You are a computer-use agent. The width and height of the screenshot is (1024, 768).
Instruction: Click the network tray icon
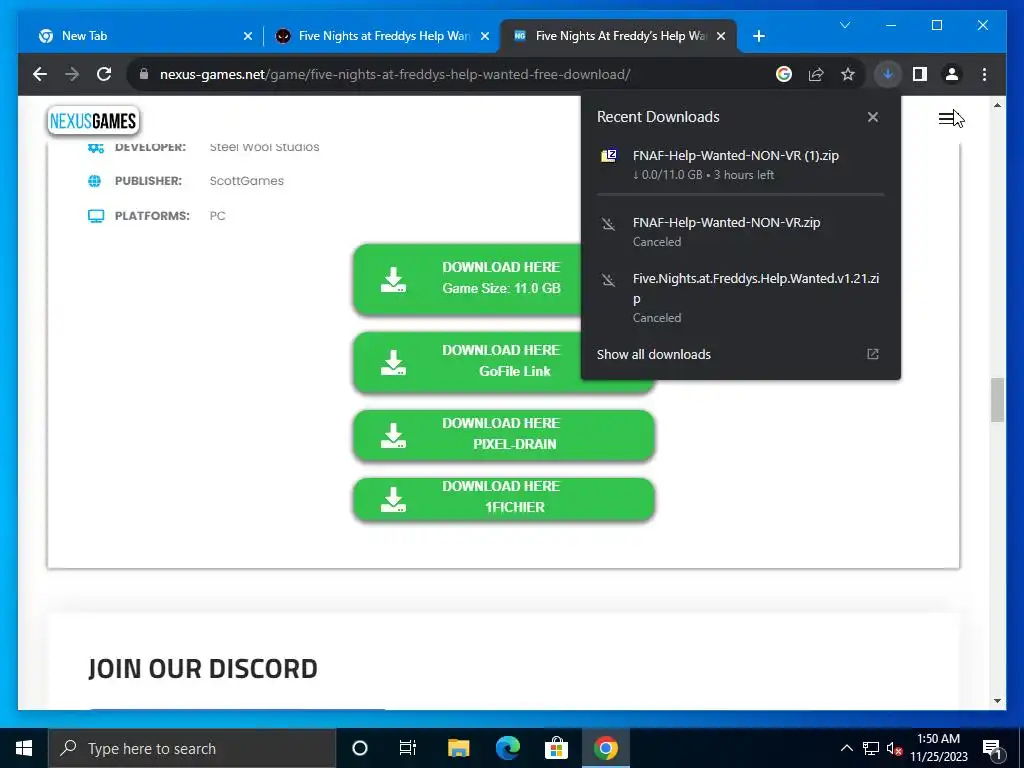(x=871, y=748)
